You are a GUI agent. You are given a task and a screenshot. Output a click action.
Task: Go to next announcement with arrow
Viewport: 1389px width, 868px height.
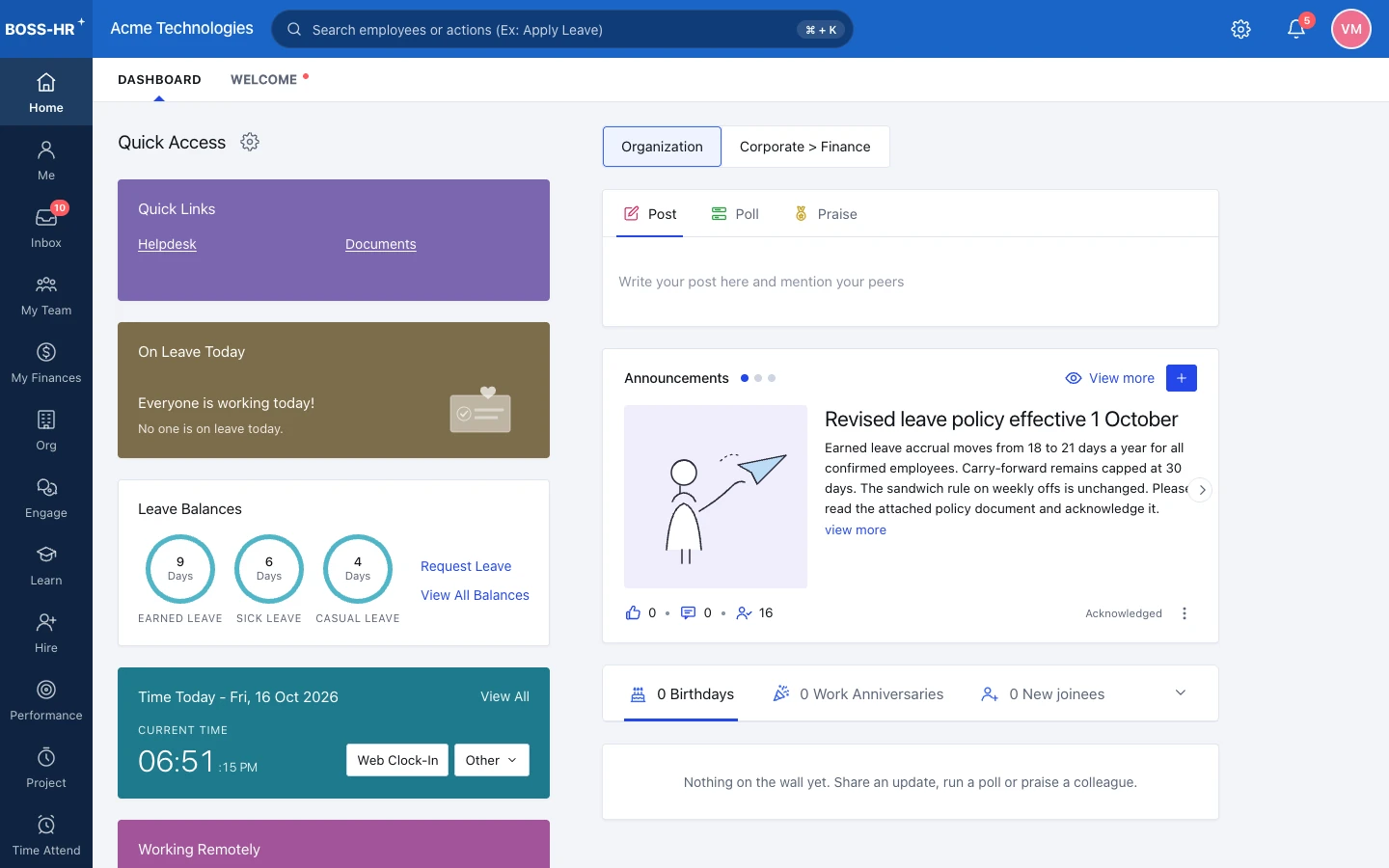(1201, 490)
